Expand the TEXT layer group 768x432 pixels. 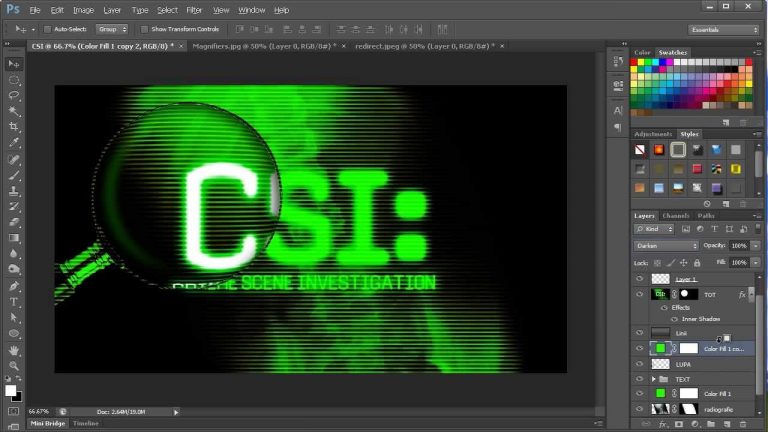[x=653, y=379]
